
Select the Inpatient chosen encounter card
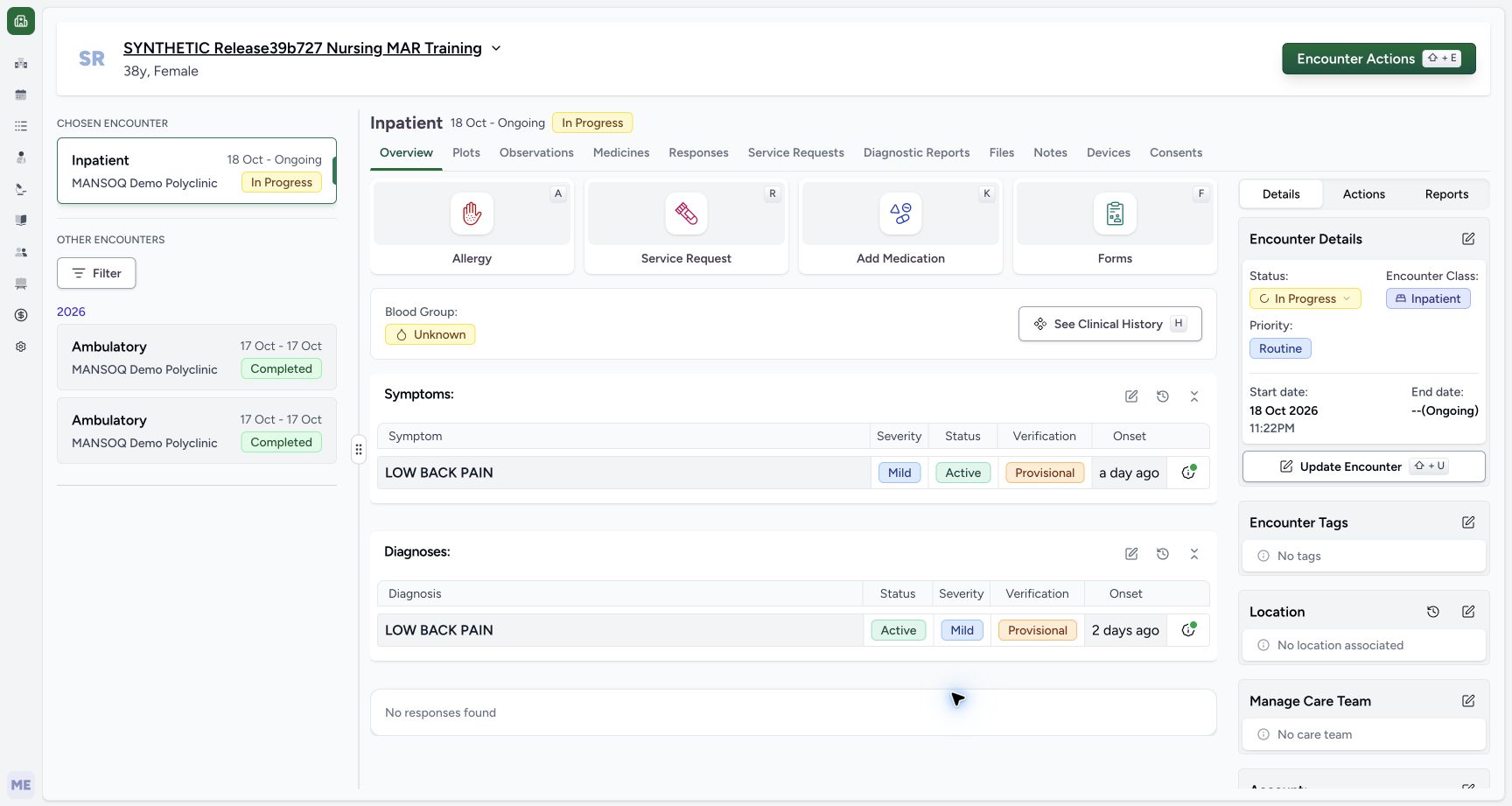197,171
